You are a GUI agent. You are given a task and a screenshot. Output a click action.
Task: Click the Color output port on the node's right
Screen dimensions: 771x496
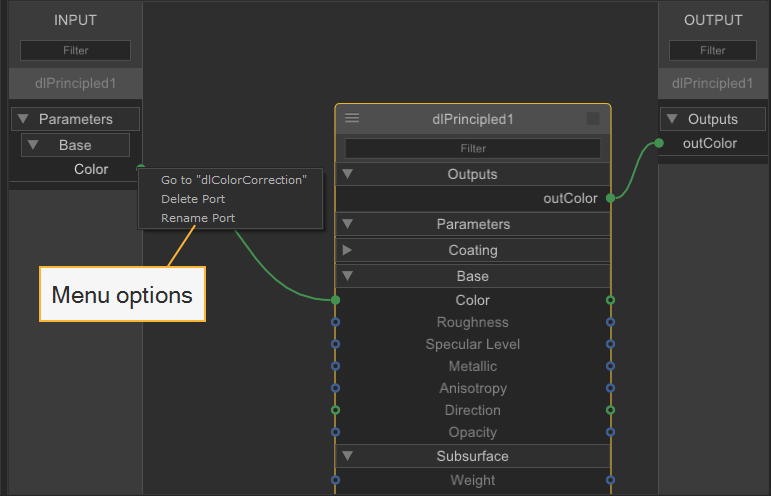[610, 299]
